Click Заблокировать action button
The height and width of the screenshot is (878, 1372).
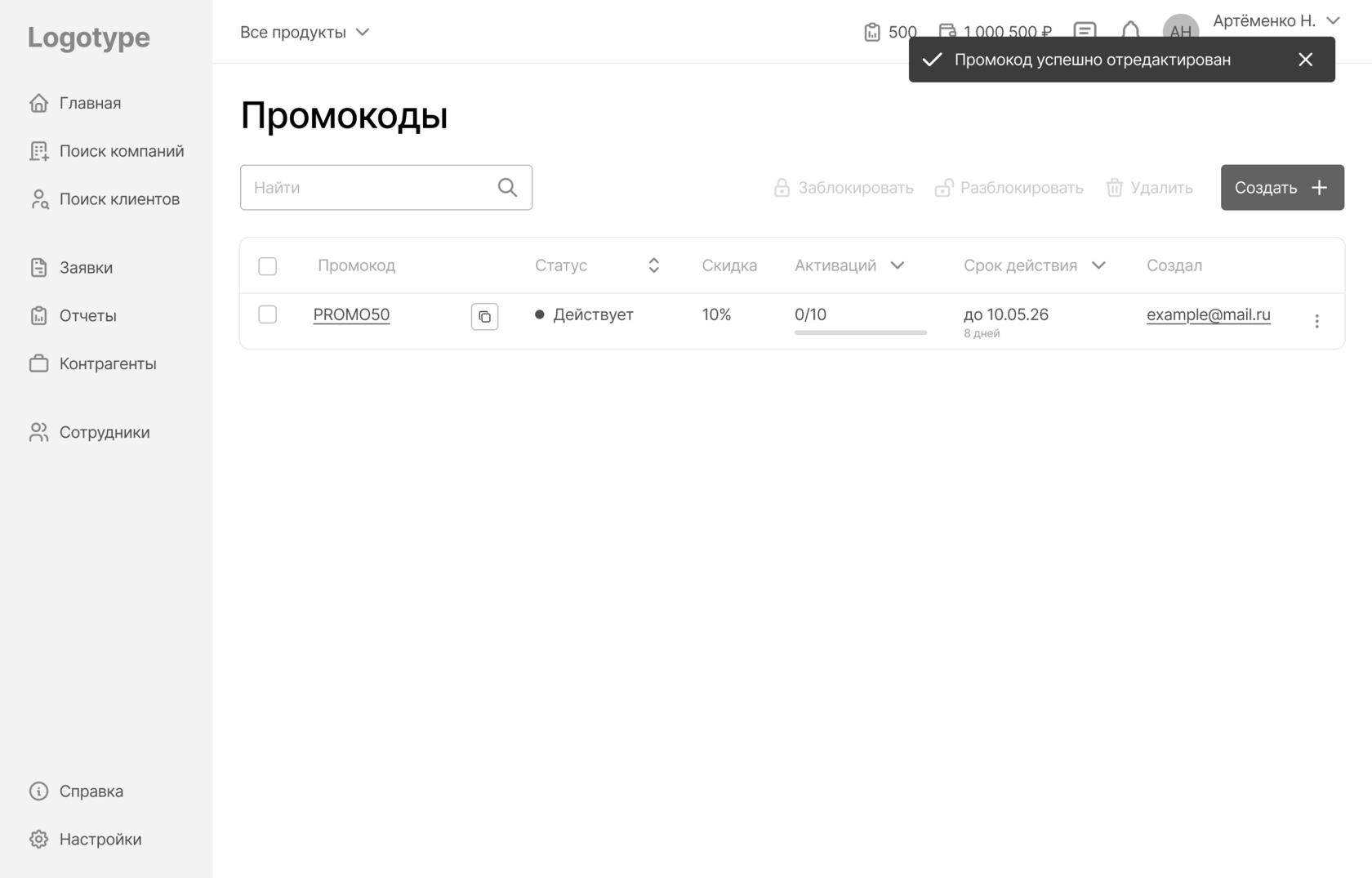click(843, 188)
